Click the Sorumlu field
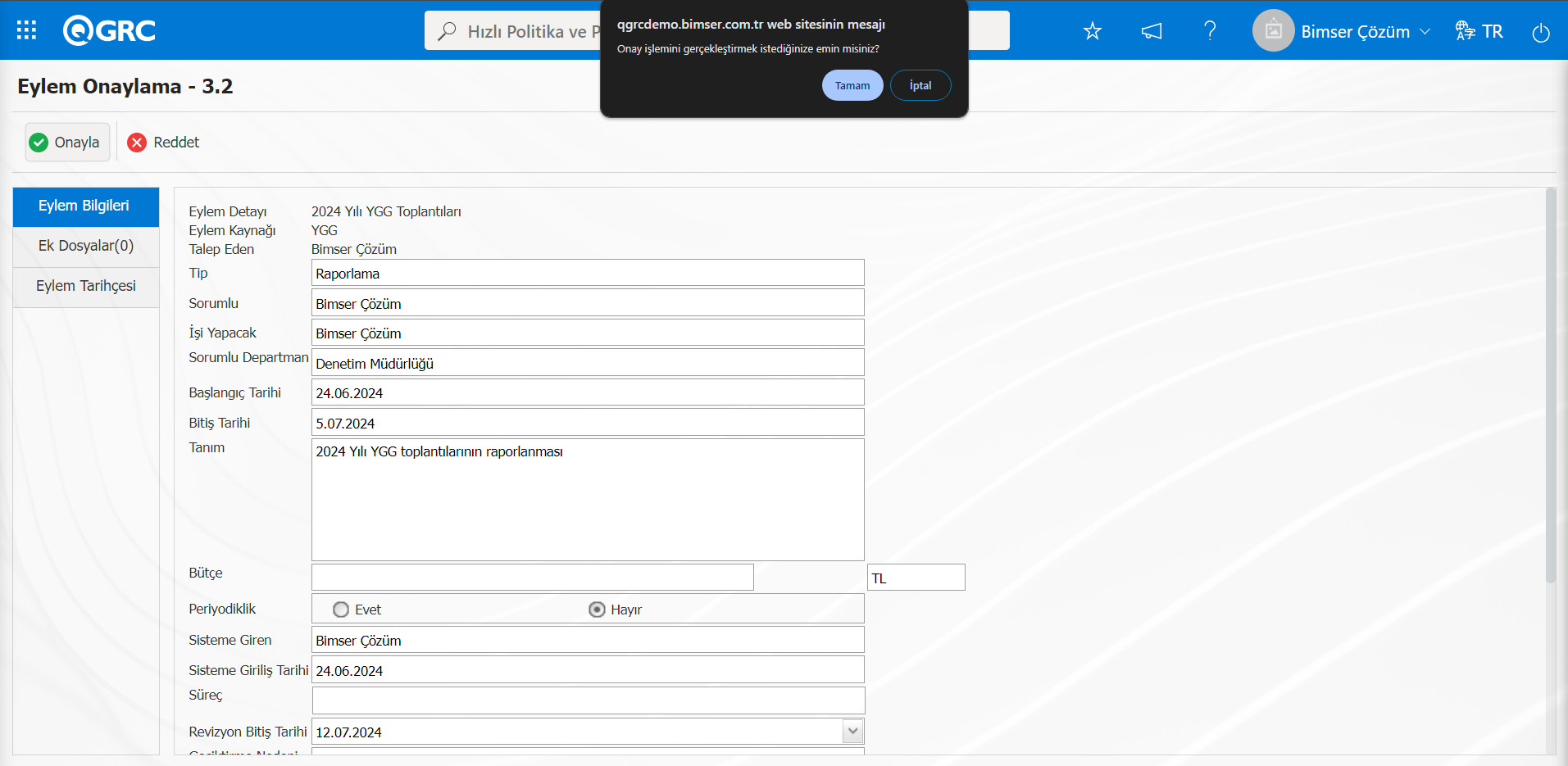The width and height of the screenshot is (1568, 766). 588,303
